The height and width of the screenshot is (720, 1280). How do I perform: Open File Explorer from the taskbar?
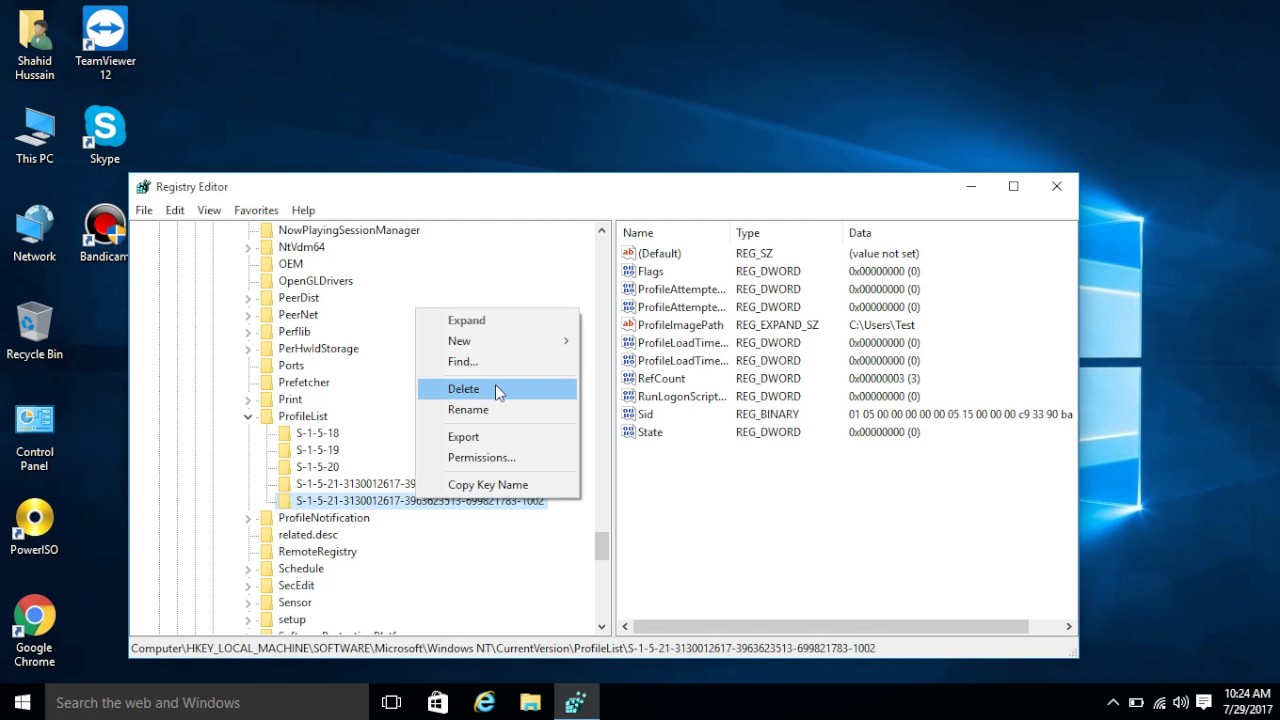pyautogui.click(x=530, y=703)
